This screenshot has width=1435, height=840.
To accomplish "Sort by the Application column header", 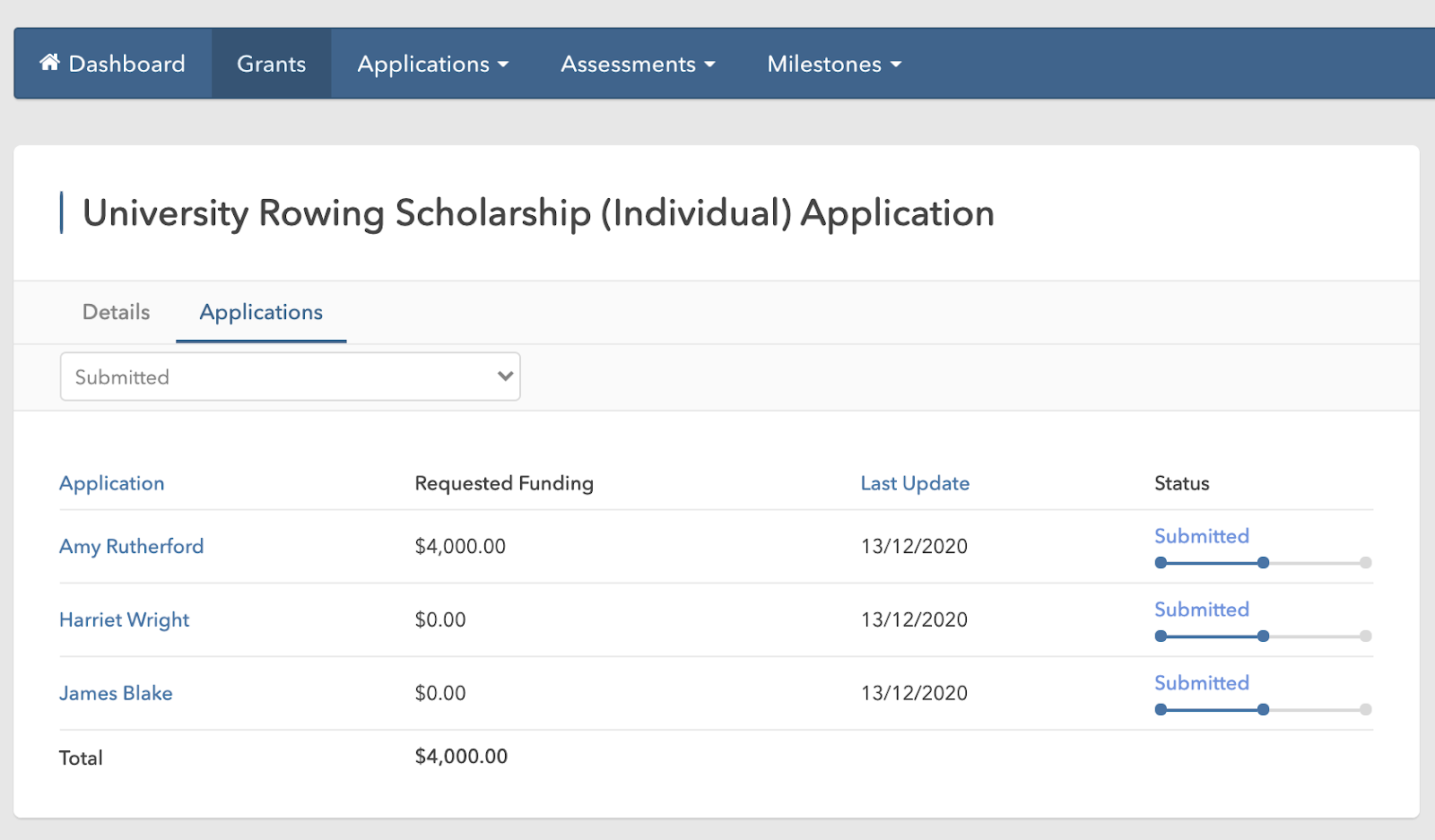I will (111, 483).
